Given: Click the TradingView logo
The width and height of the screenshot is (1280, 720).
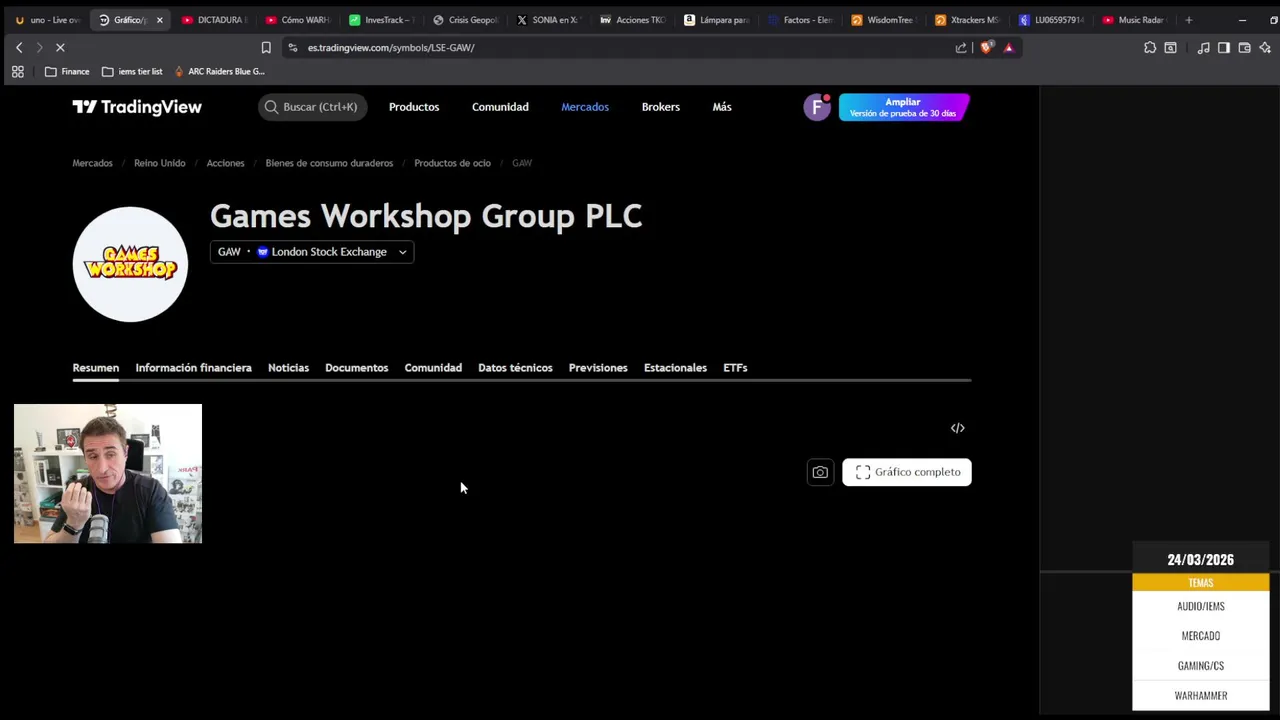Looking at the screenshot, I should pos(137,107).
